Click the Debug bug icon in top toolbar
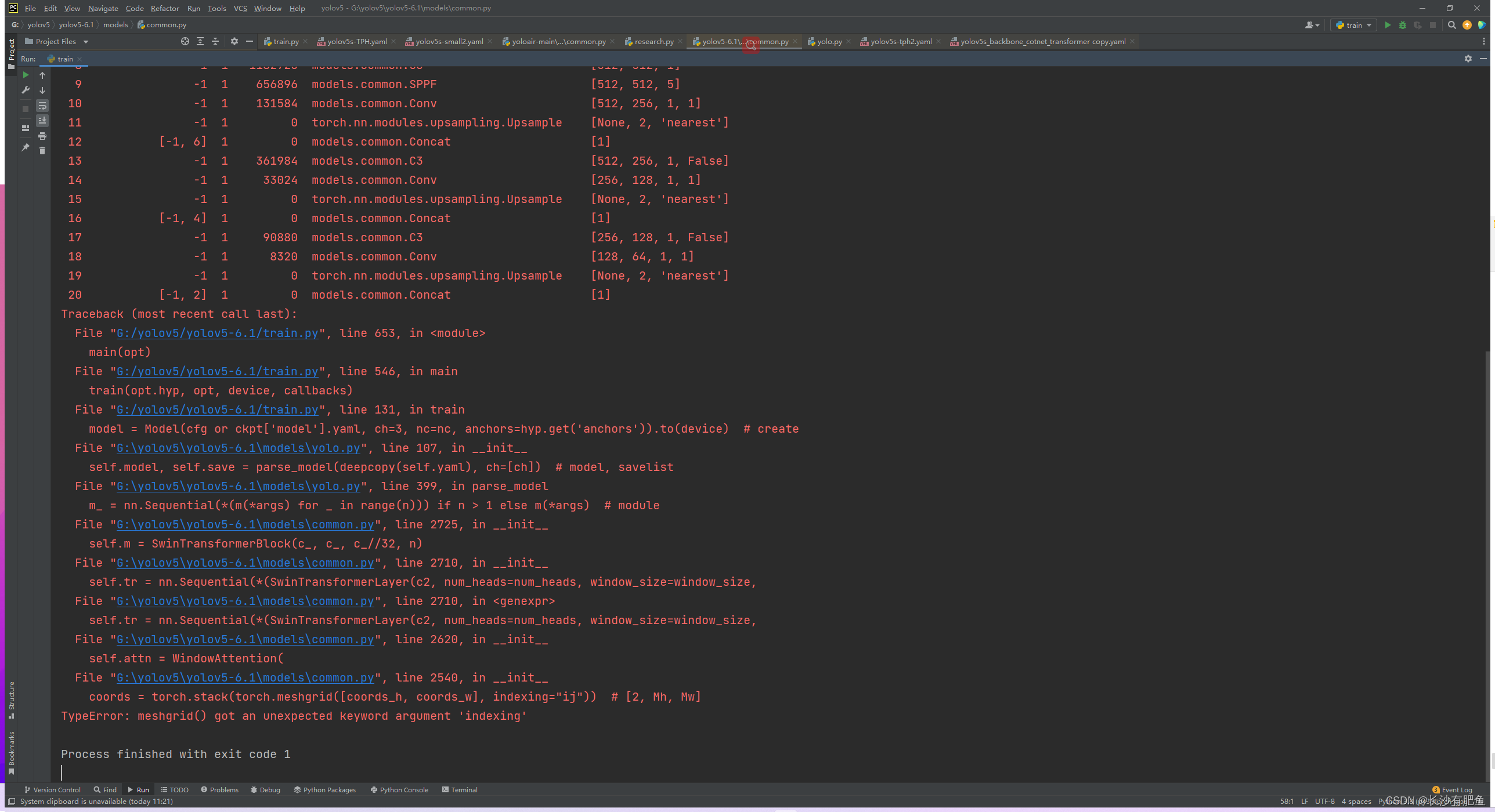1495x812 pixels. [1403, 25]
